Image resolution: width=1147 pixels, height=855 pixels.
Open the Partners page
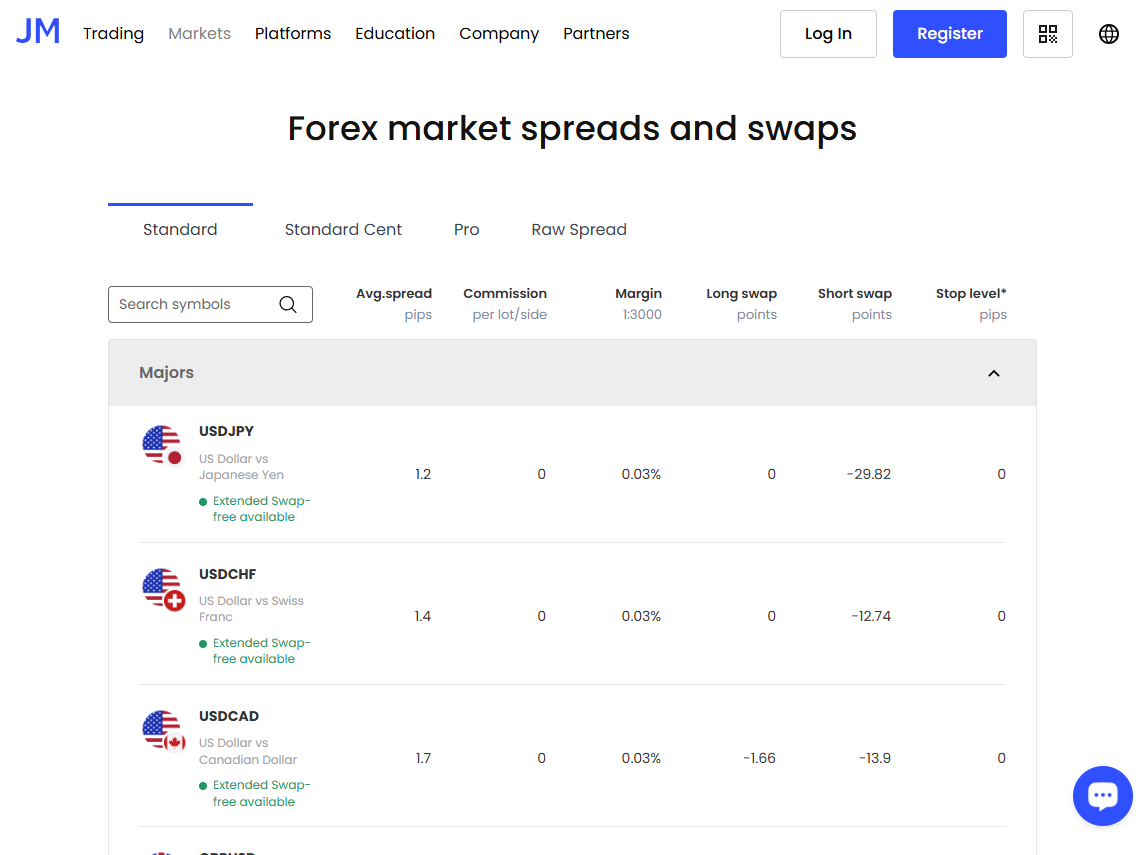596,33
